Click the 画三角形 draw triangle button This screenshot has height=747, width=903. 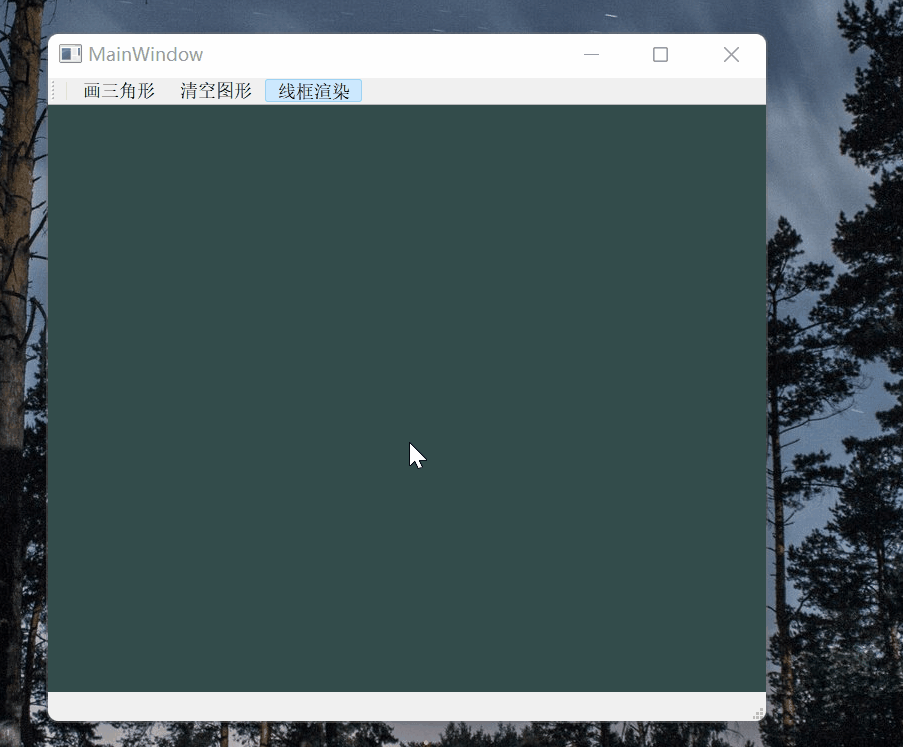[119, 90]
